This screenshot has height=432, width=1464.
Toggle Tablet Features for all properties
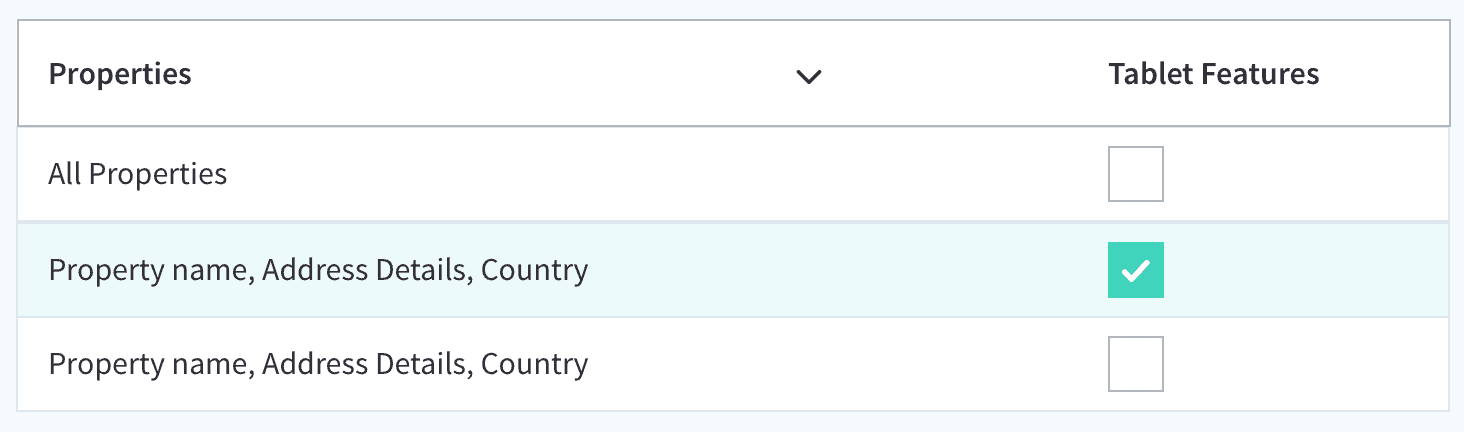[x=1135, y=174]
